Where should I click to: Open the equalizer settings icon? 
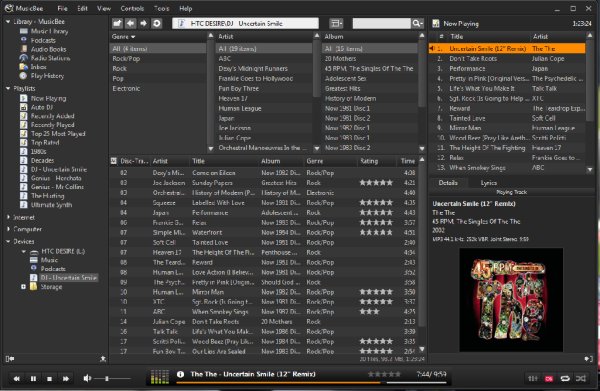pyautogui.click(x=532, y=378)
